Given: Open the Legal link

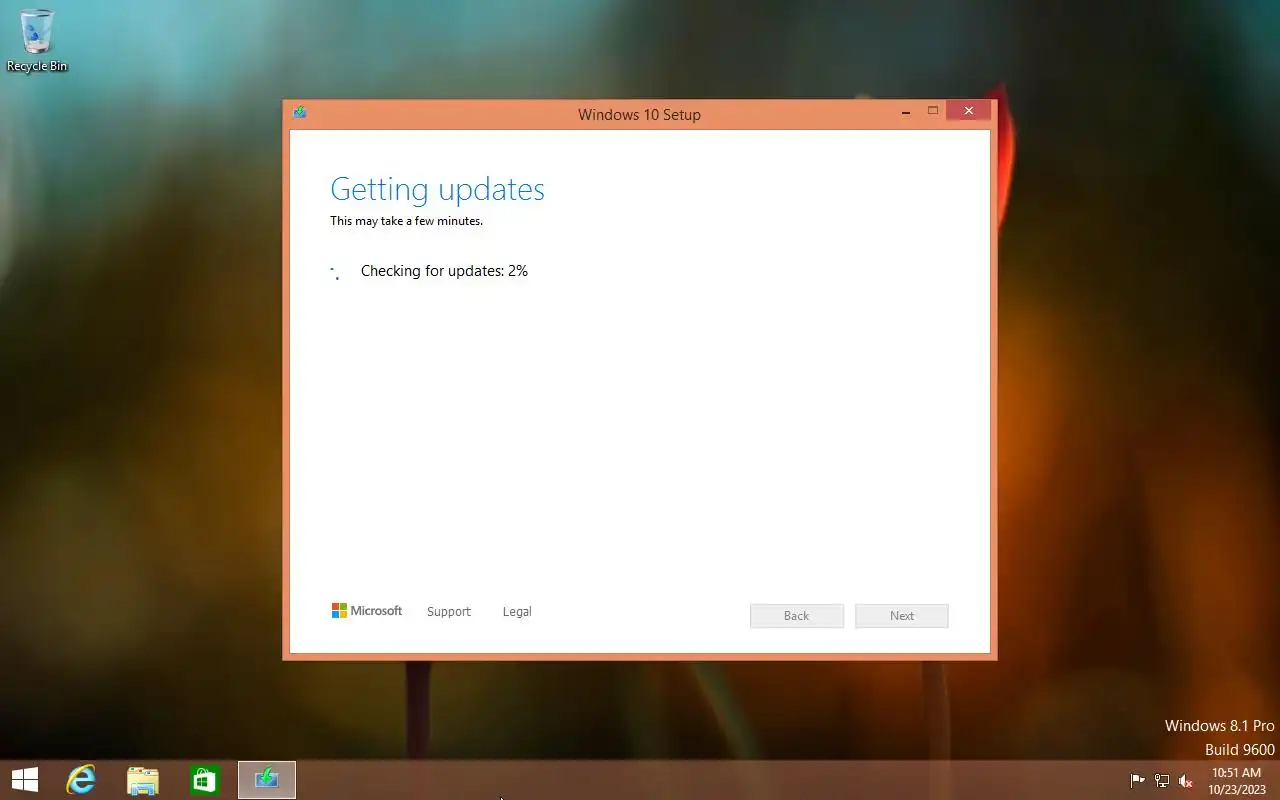Looking at the screenshot, I should (x=517, y=611).
